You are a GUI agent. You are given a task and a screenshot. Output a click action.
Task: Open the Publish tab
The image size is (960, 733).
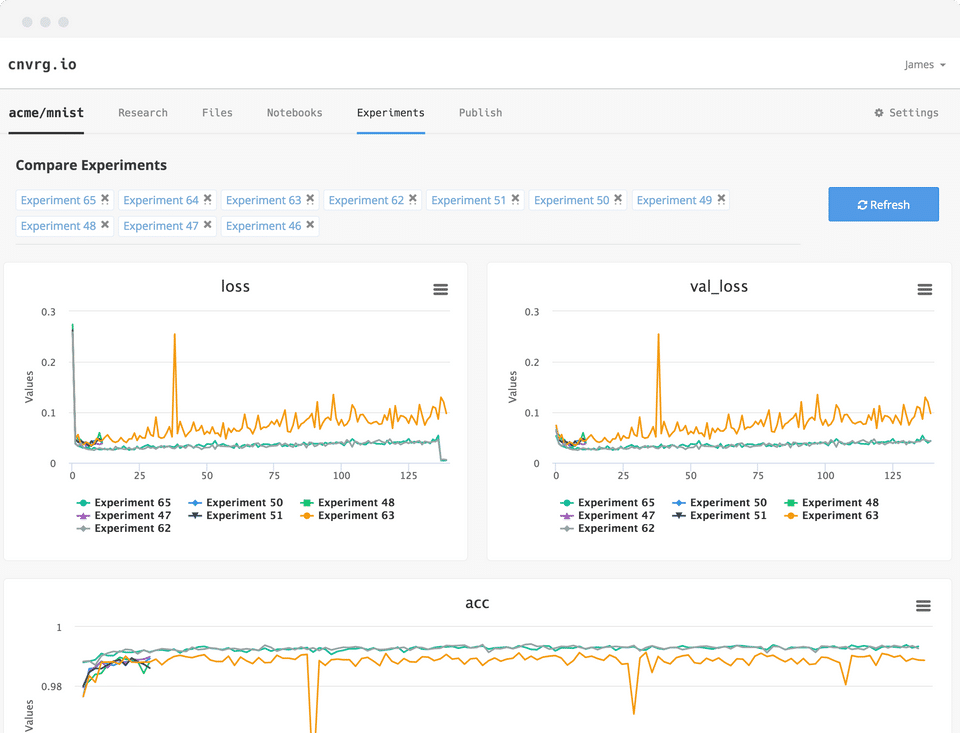click(x=481, y=113)
